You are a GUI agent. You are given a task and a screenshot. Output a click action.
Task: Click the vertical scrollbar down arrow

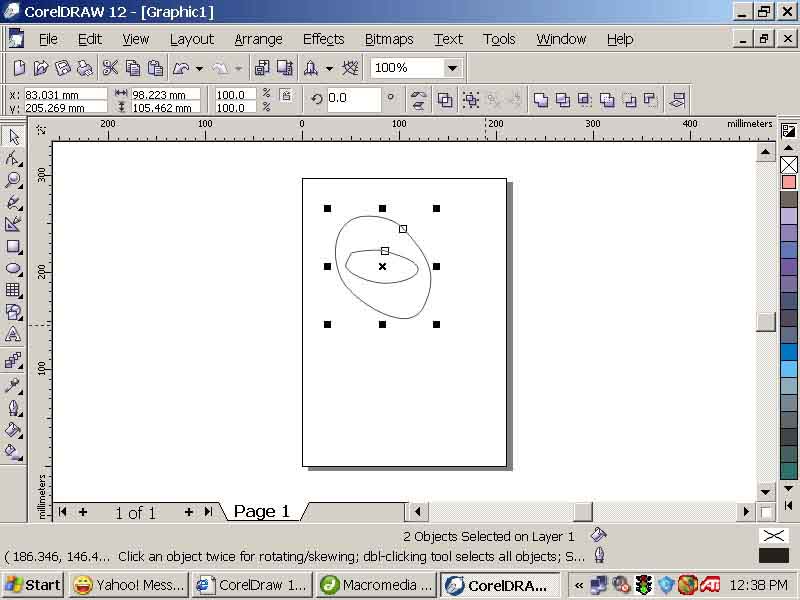pos(765,492)
